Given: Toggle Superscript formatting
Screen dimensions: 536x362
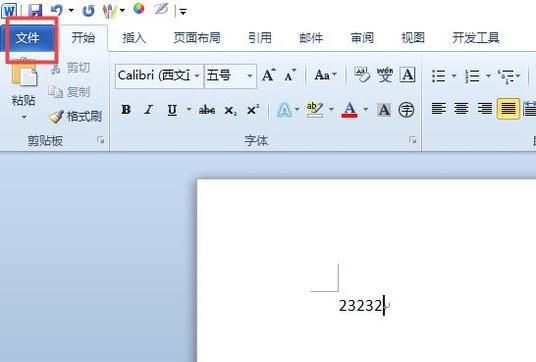Looking at the screenshot, I should point(253,110).
